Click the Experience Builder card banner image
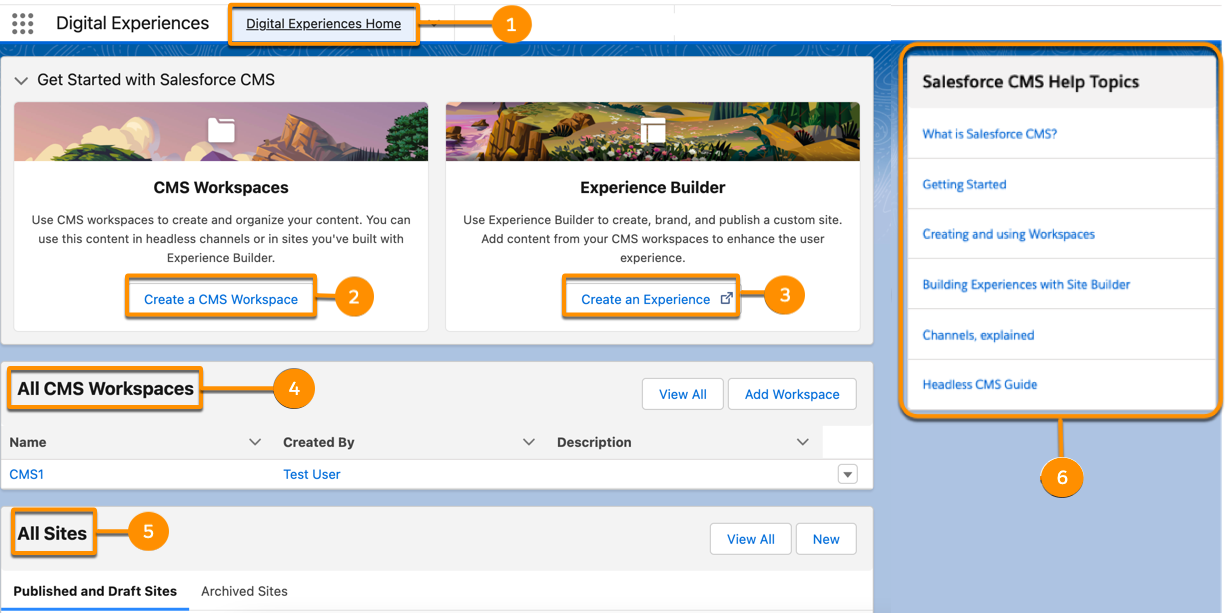The width and height of the screenshot is (1225, 613). coord(653,131)
